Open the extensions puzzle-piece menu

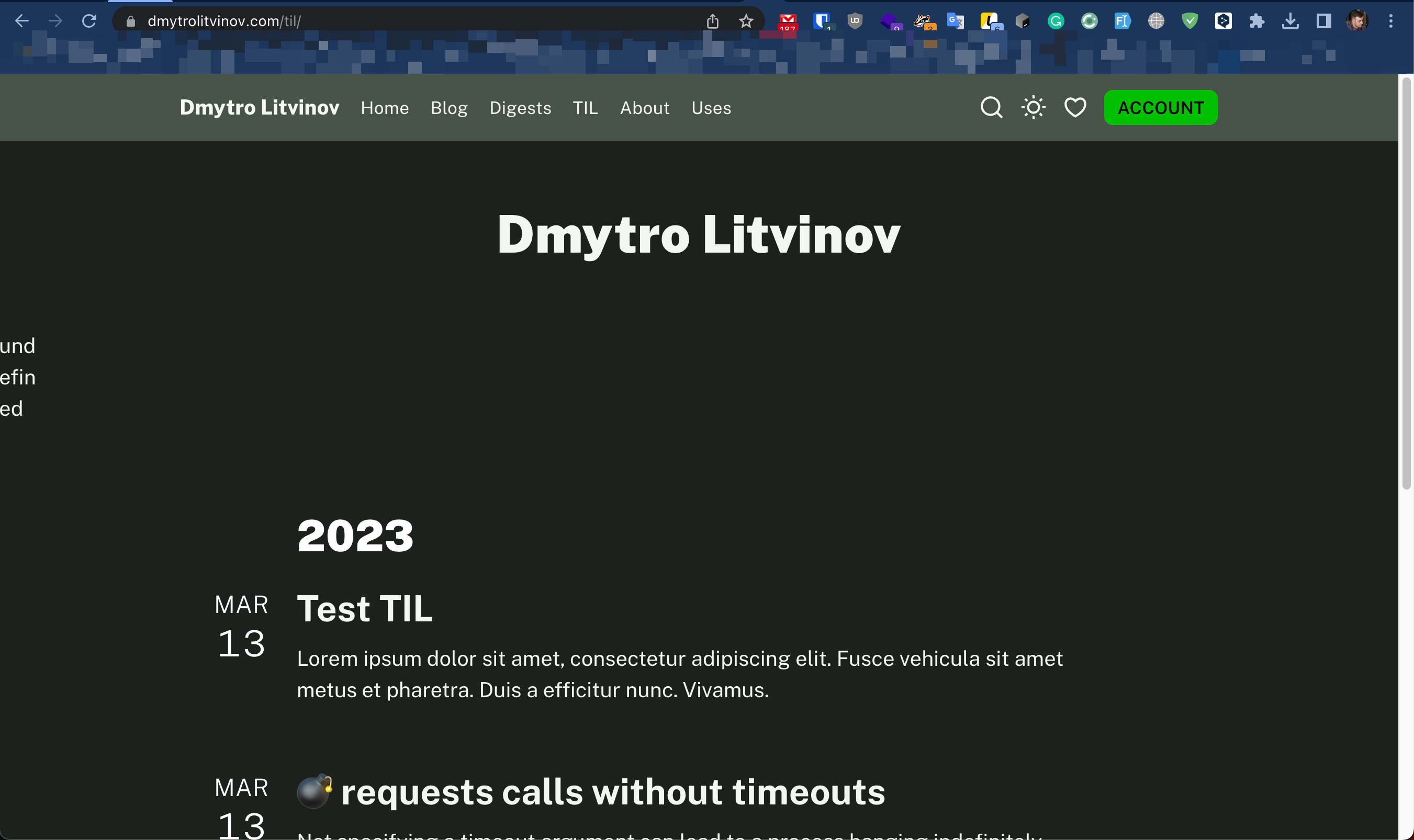coord(1256,21)
